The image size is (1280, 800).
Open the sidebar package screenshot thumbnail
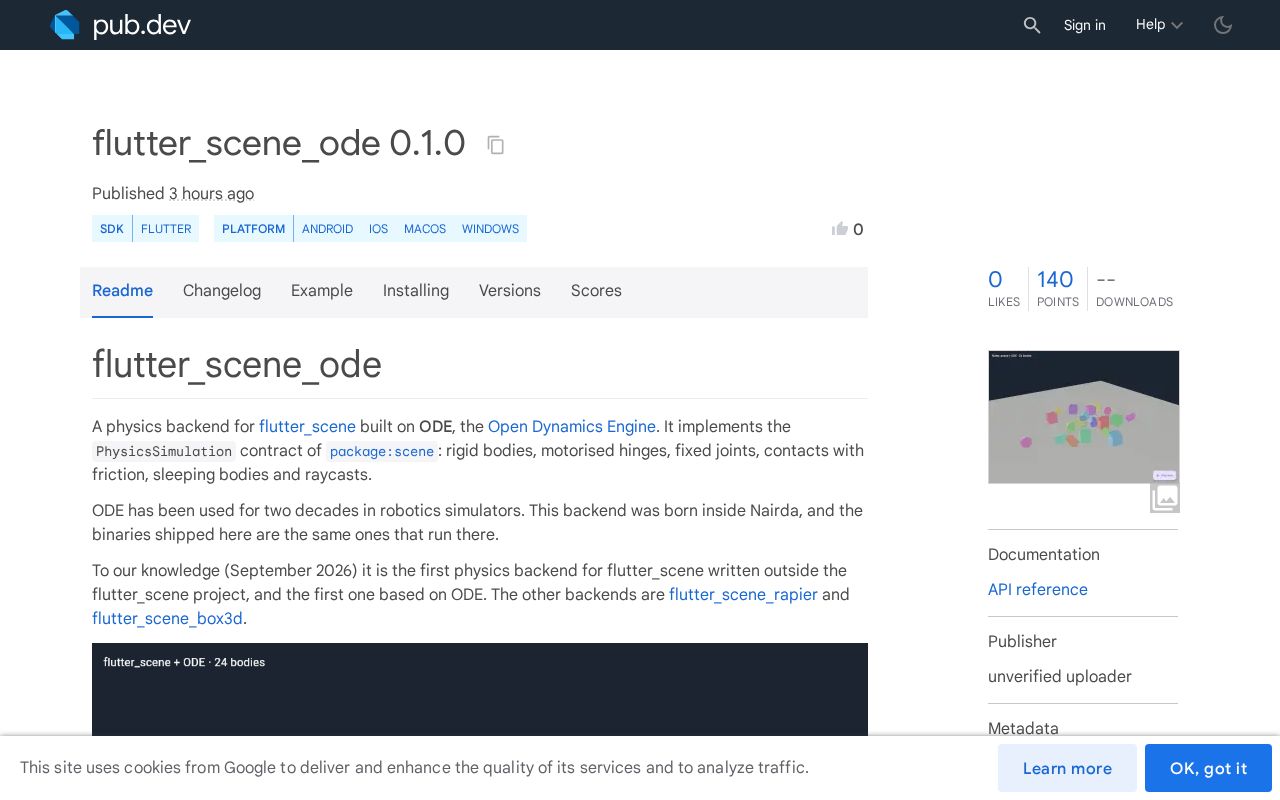(x=1084, y=417)
